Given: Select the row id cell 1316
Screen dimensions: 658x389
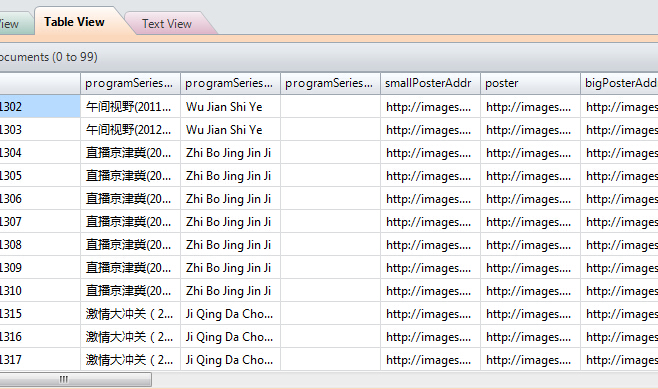Looking at the screenshot, I should pyautogui.click(x=40, y=337).
